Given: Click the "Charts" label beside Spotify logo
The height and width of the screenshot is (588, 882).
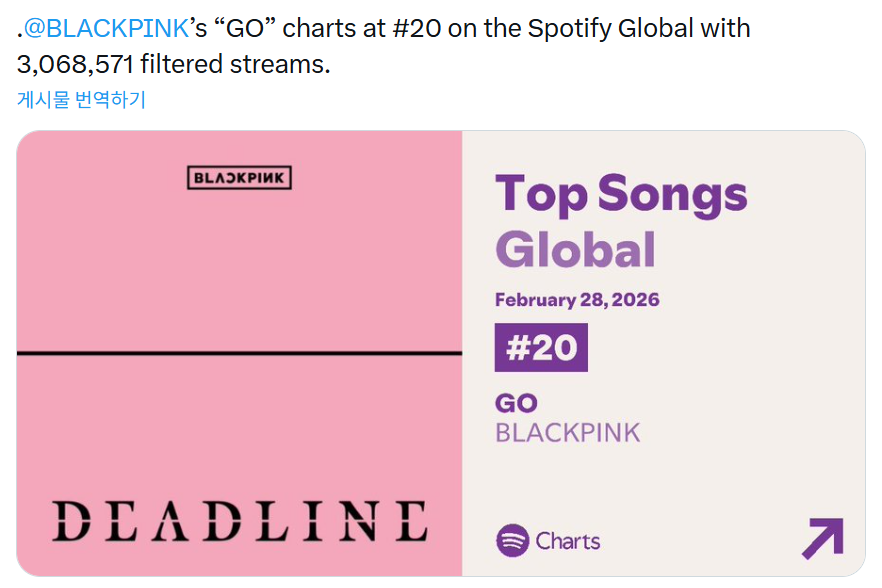Looking at the screenshot, I should 568,541.
